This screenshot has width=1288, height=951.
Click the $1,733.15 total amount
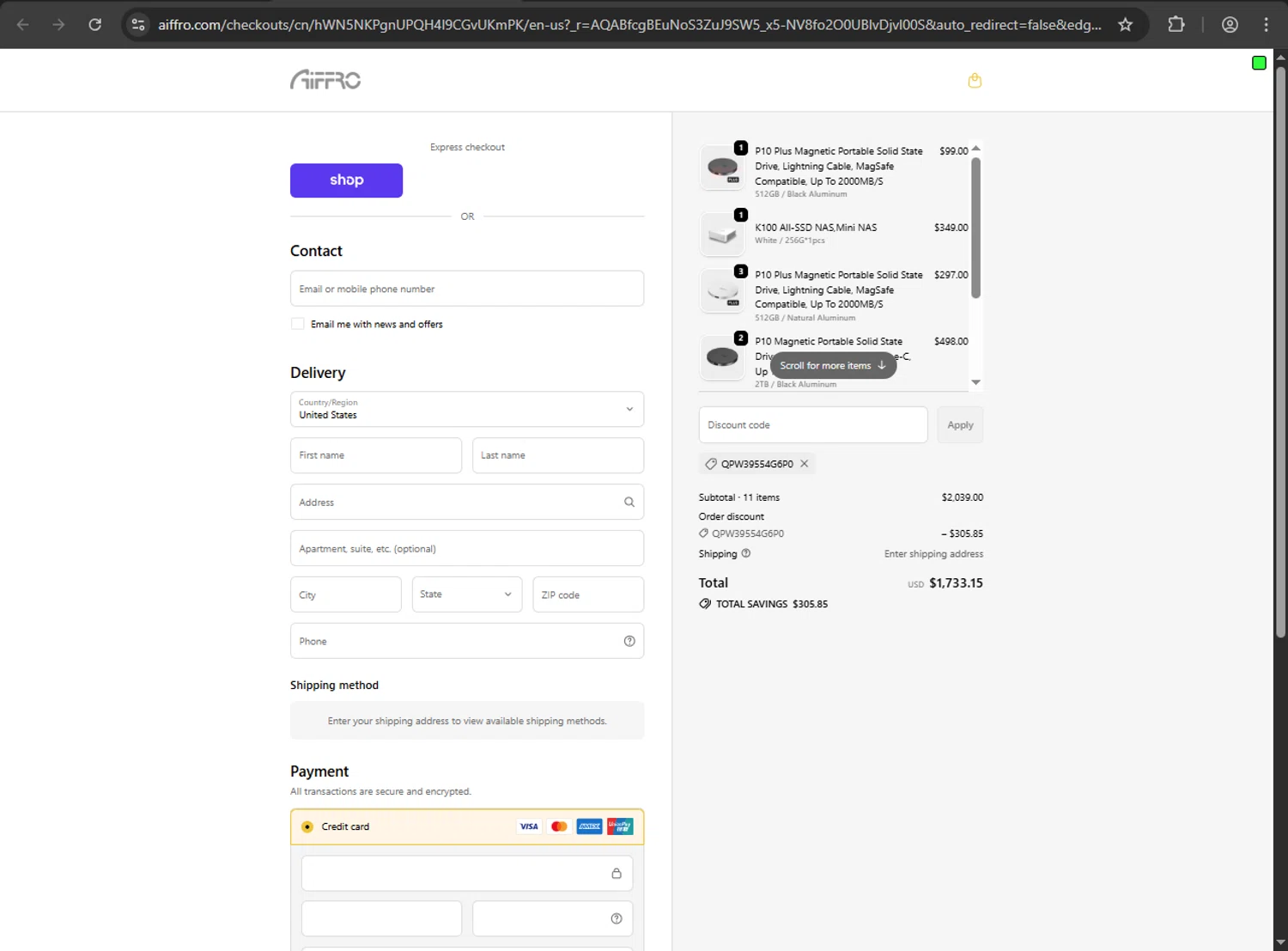coord(956,582)
